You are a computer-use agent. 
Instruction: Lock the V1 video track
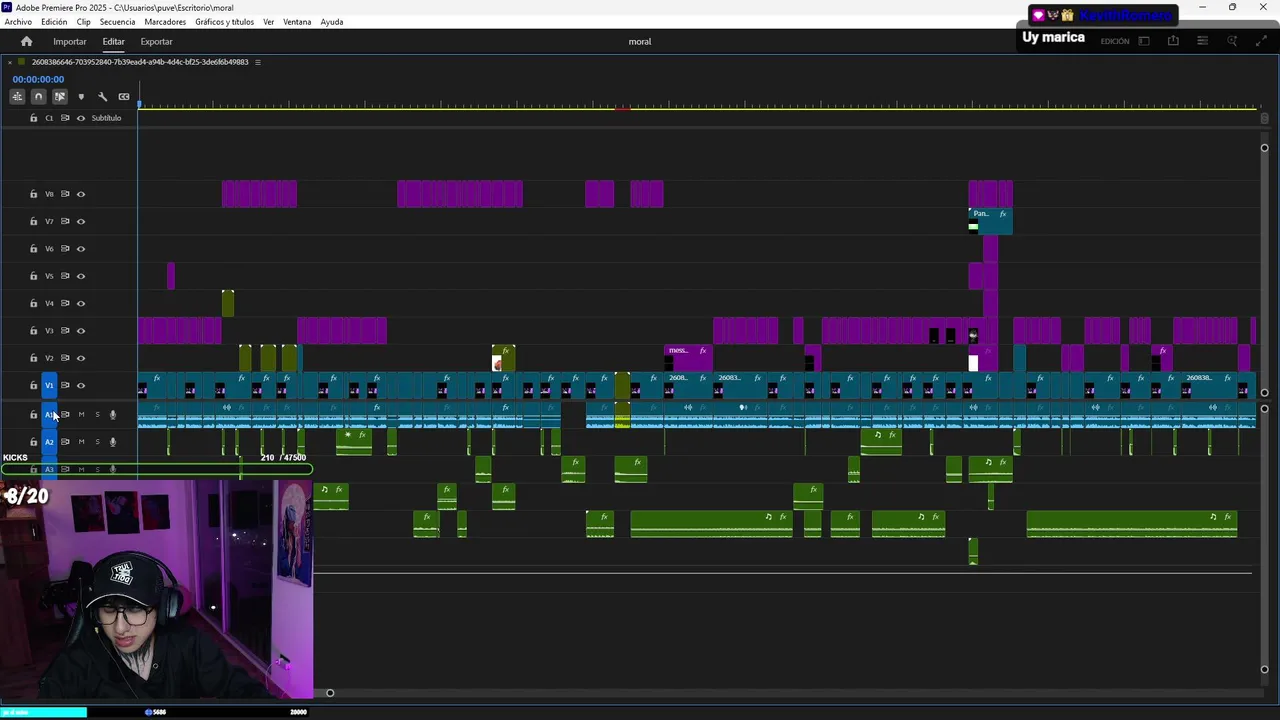[x=33, y=385]
